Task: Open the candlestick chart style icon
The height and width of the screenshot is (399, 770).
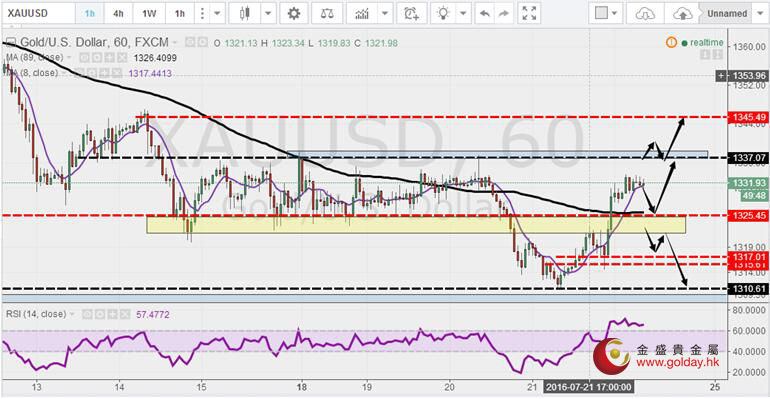Action: click(x=245, y=13)
